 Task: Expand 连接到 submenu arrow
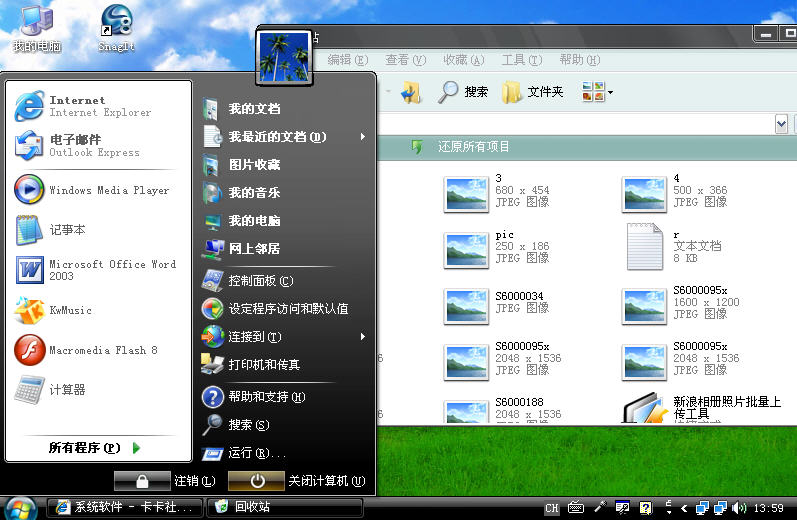click(362, 337)
